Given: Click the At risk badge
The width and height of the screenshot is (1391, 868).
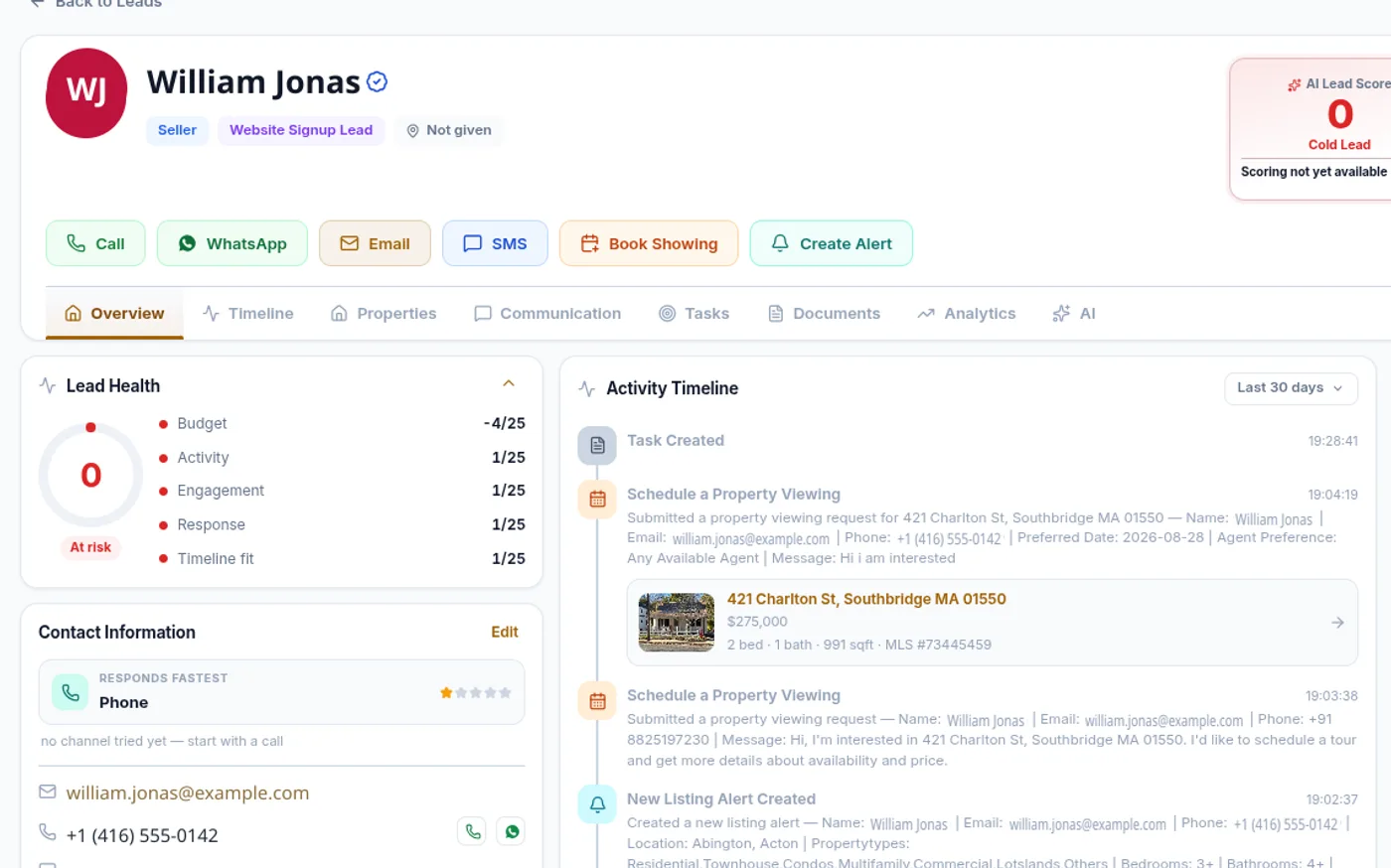Looking at the screenshot, I should pyautogui.click(x=90, y=547).
